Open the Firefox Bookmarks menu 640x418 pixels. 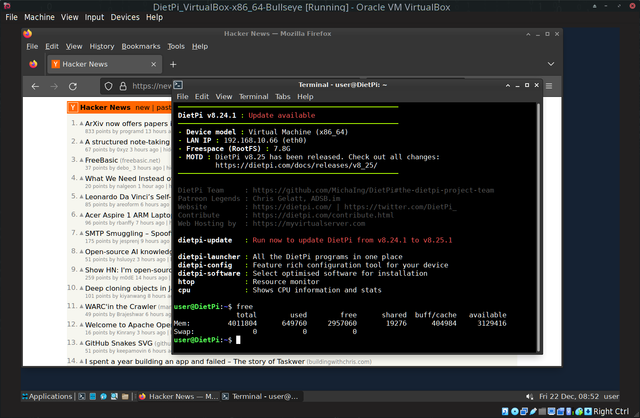[141, 46]
